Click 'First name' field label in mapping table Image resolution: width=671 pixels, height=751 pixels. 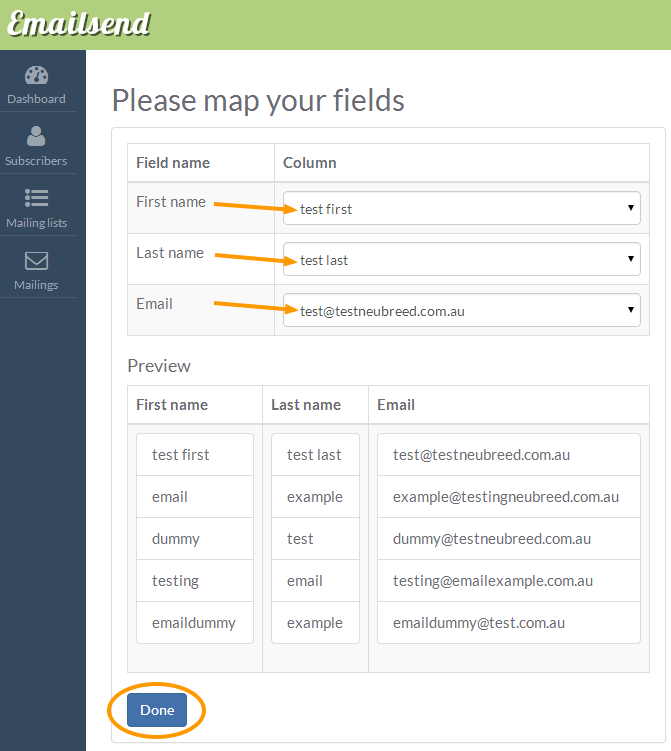(x=171, y=202)
